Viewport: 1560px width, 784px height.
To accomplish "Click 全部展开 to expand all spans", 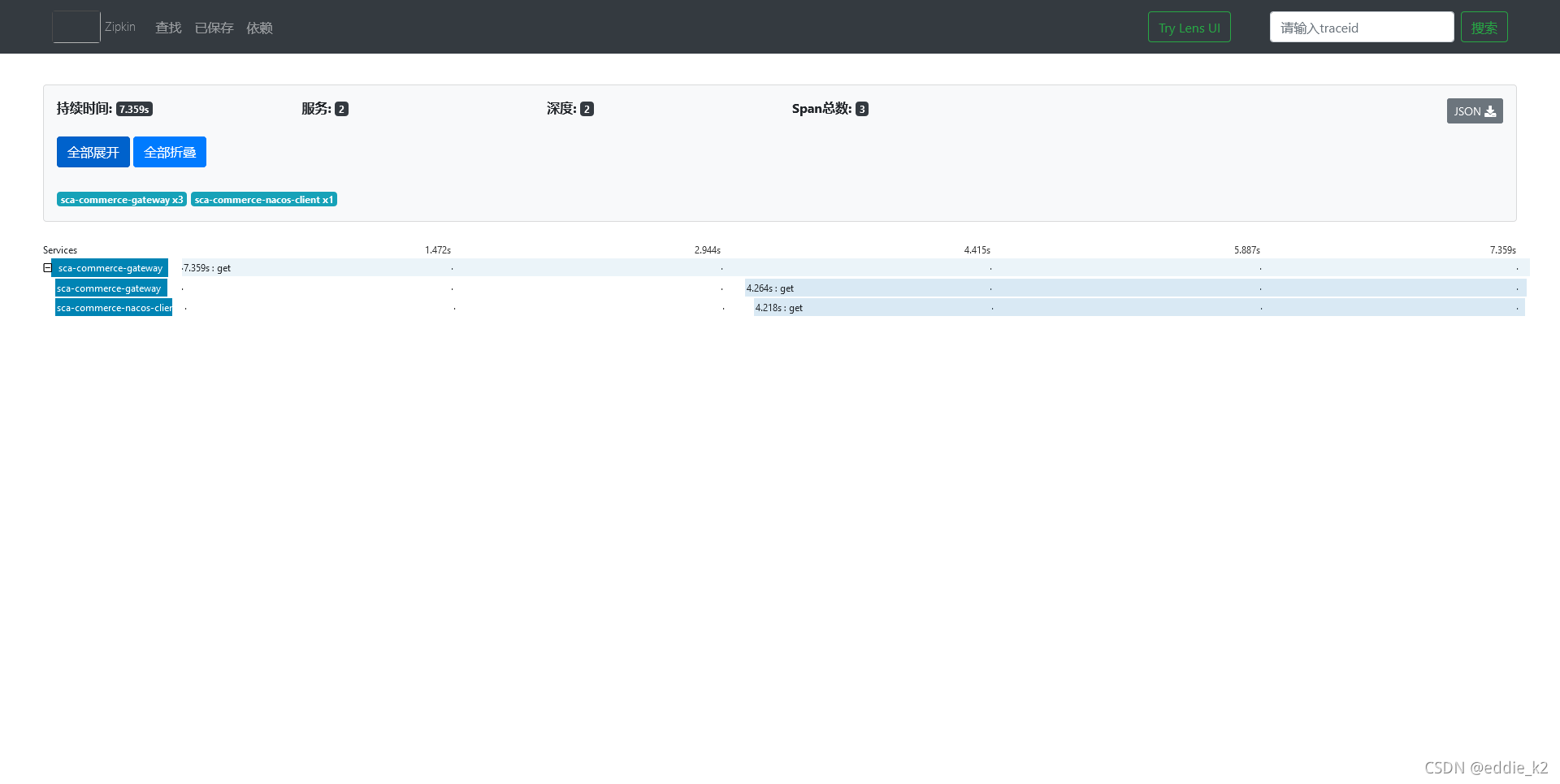I will [93, 152].
